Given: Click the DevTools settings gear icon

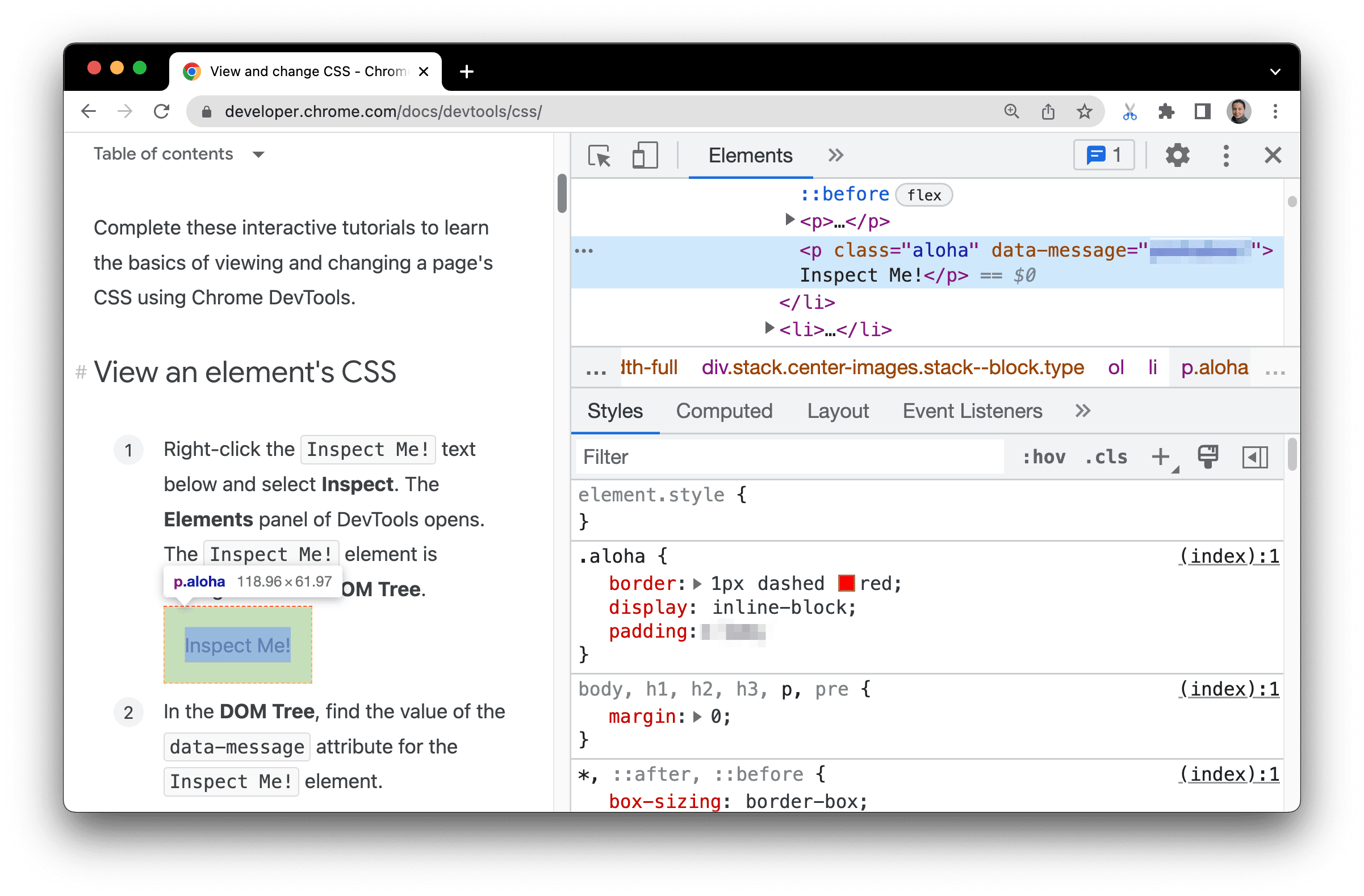Looking at the screenshot, I should coord(1175,155).
